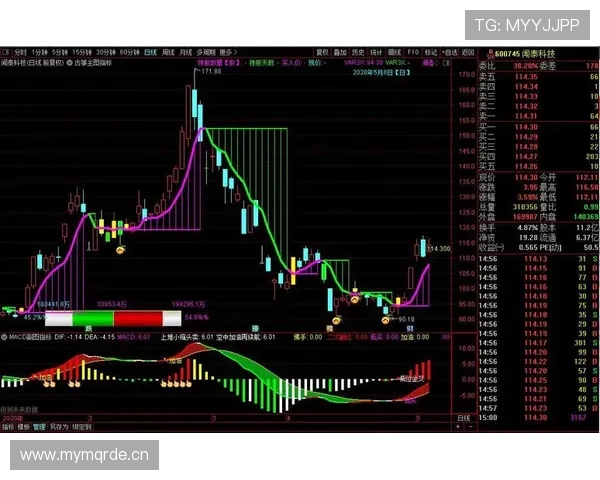The width and height of the screenshot is (600, 480).
Task: Click the 日线 label below order list
Action: [463, 417]
